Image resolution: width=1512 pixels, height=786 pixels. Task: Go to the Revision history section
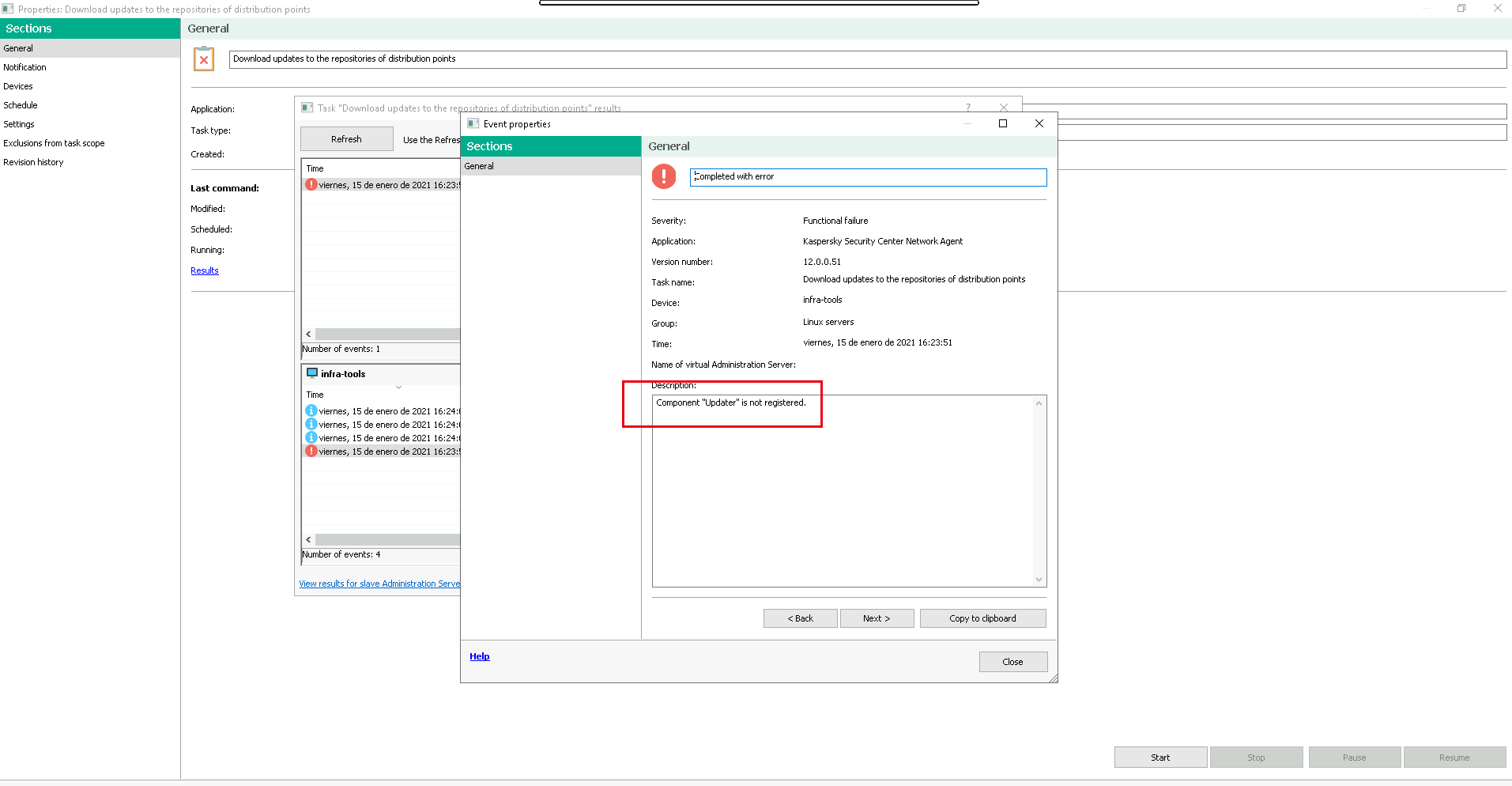click(x=33, y=162)
